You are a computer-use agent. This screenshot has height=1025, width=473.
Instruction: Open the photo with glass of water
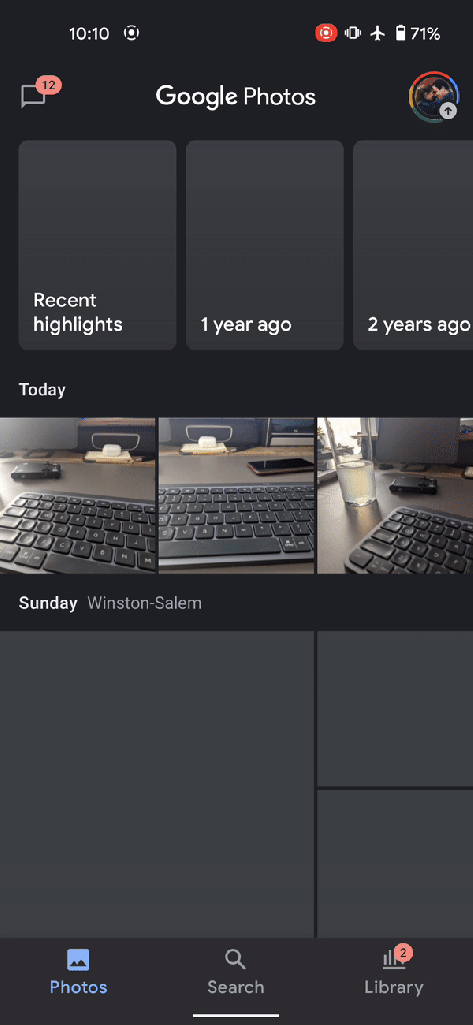(395, 496)
